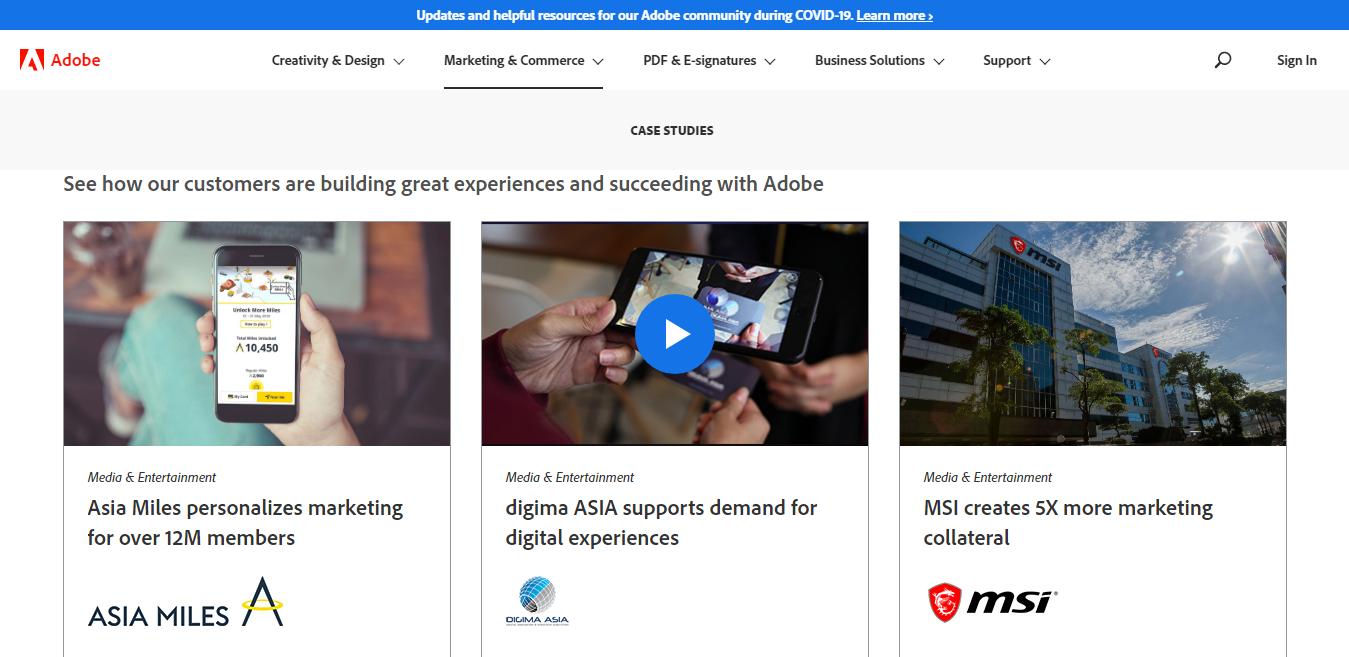
Task: Click the Adobe logo icon
Action: coord(31,60)
